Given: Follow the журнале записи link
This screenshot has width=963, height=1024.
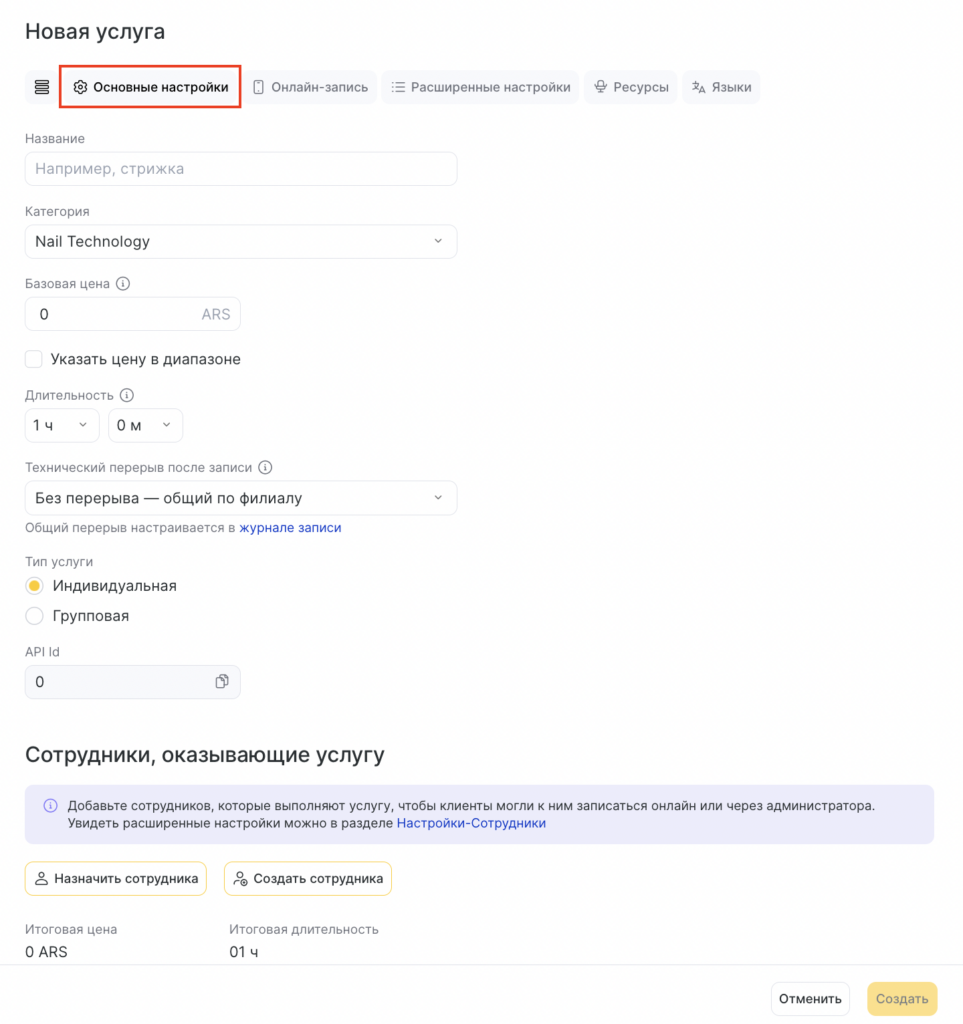Looking at the screenshot, I should [x=290, y=528].
